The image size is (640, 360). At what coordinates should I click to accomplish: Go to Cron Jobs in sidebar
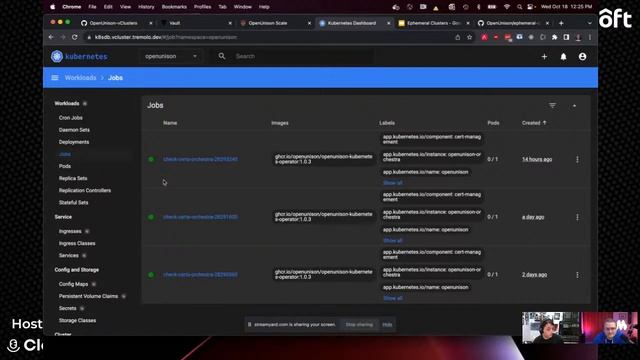pyautogui.click(x=71, y=118)
